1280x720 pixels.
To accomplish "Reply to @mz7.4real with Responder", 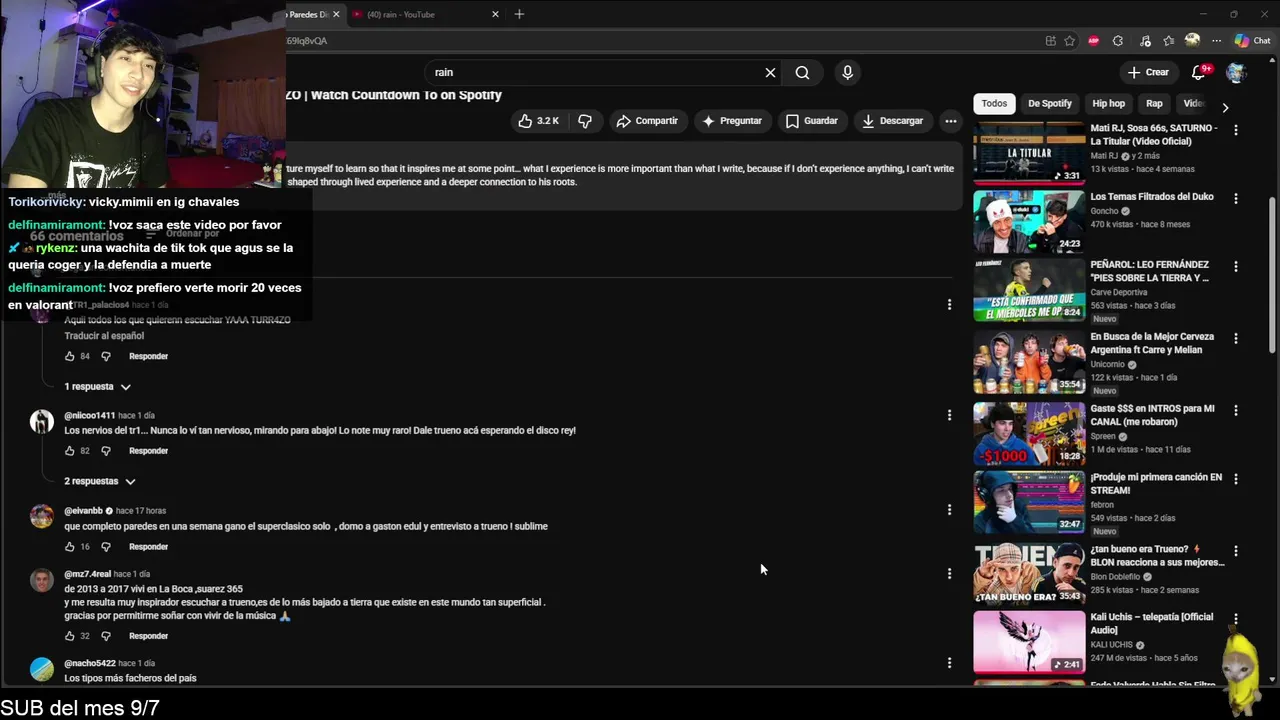I will tap(148, 636).
